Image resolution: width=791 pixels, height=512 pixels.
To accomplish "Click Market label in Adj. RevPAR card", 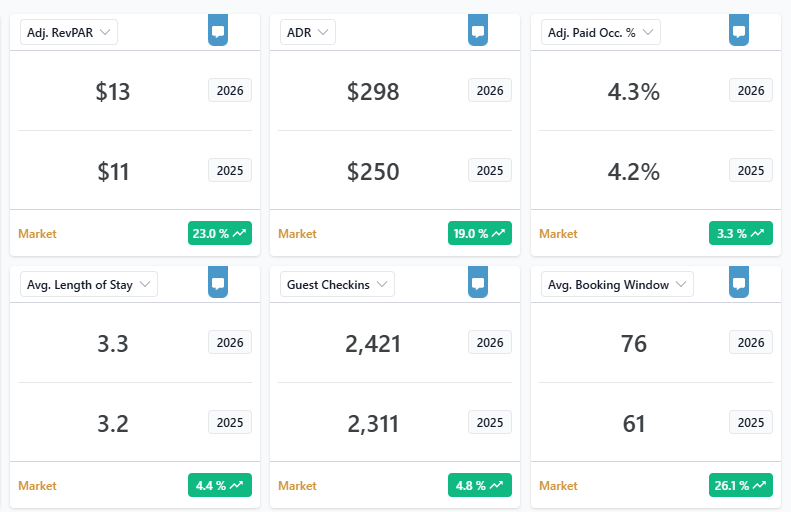I will 37,234.
